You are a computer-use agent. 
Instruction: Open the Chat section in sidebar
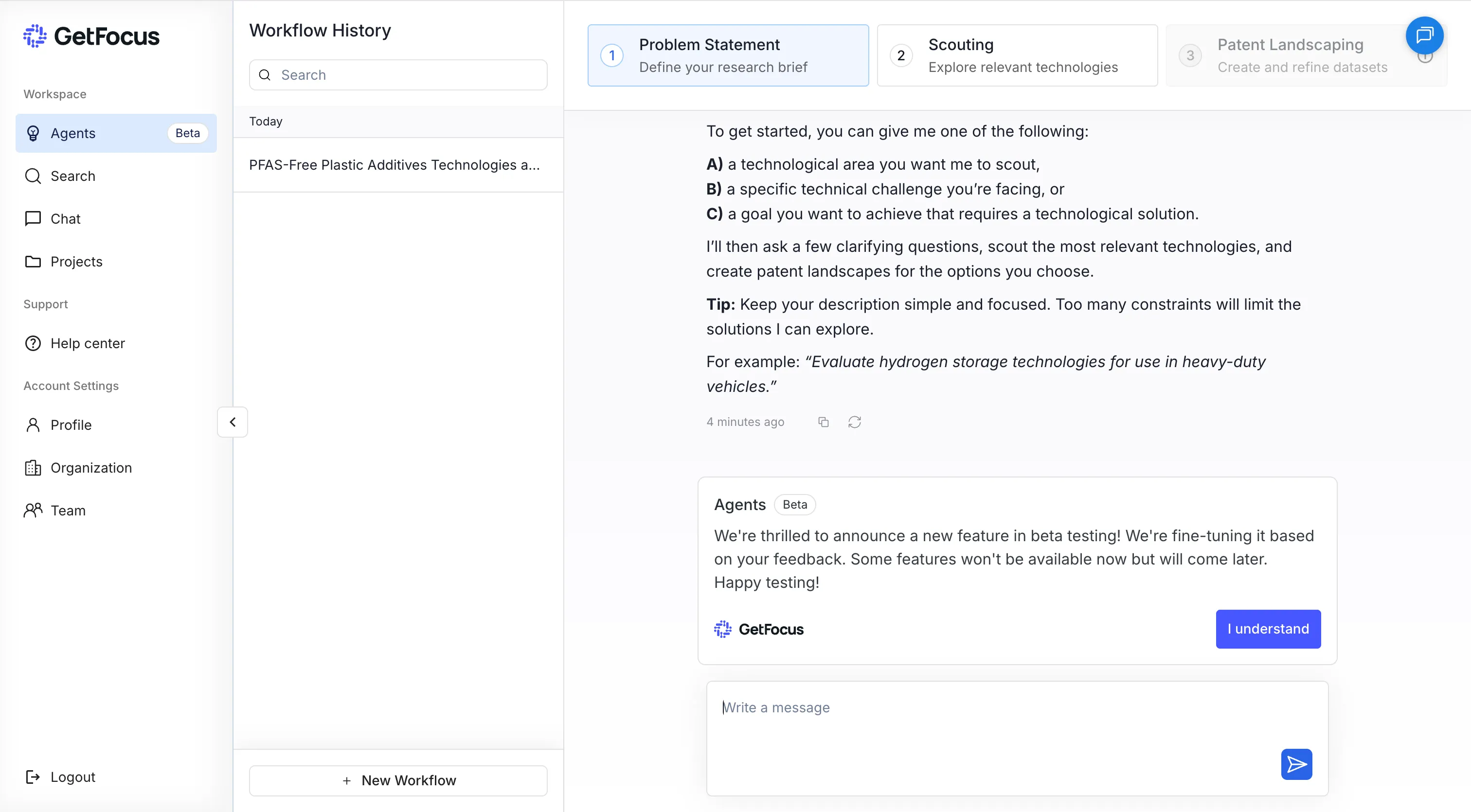[116, 218]
